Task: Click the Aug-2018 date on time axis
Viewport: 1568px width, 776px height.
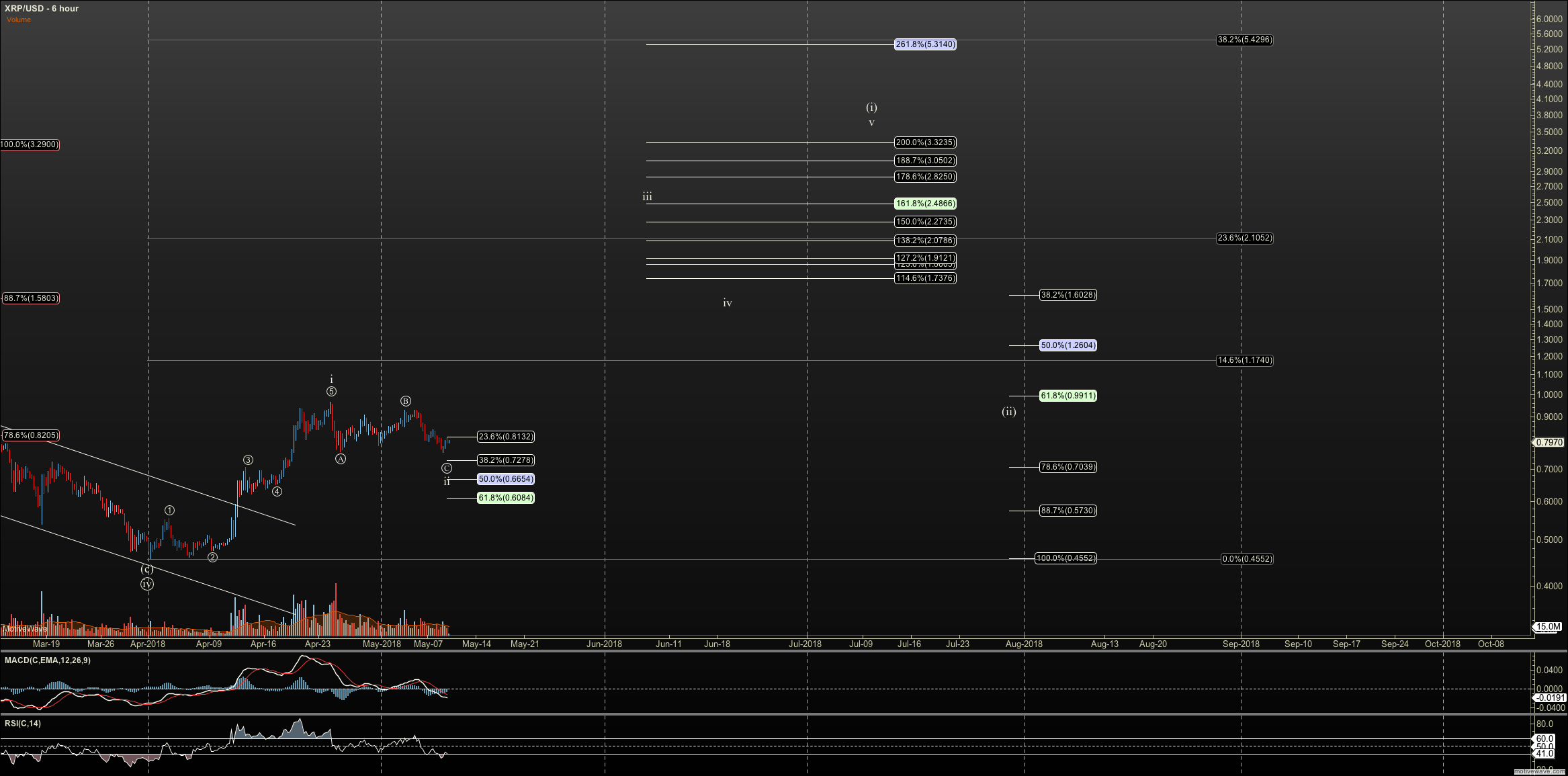Action: (1024, 644)
